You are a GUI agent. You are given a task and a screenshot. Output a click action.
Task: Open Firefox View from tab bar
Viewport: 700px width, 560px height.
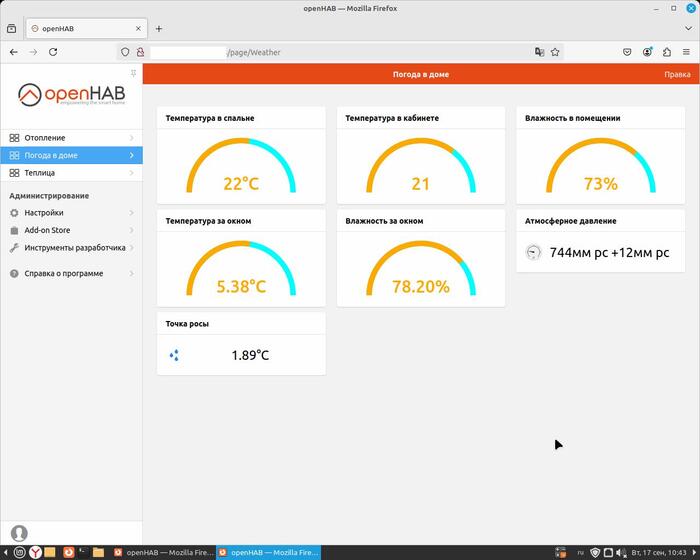tap(12, 29)
